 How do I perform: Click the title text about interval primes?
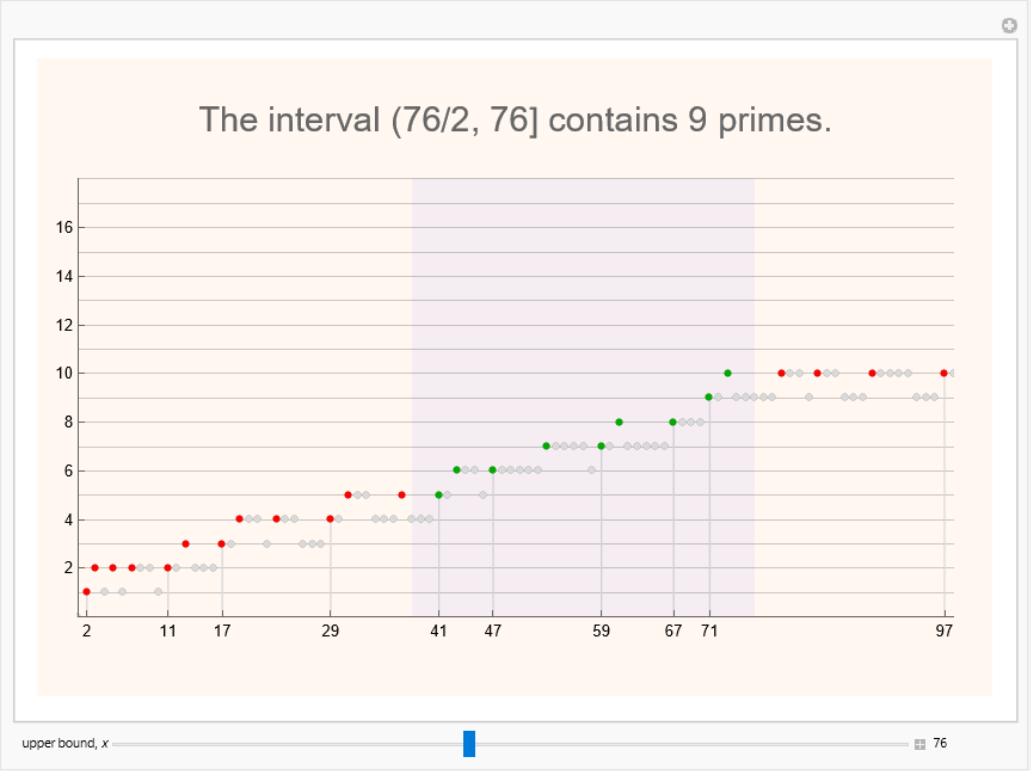515,120
